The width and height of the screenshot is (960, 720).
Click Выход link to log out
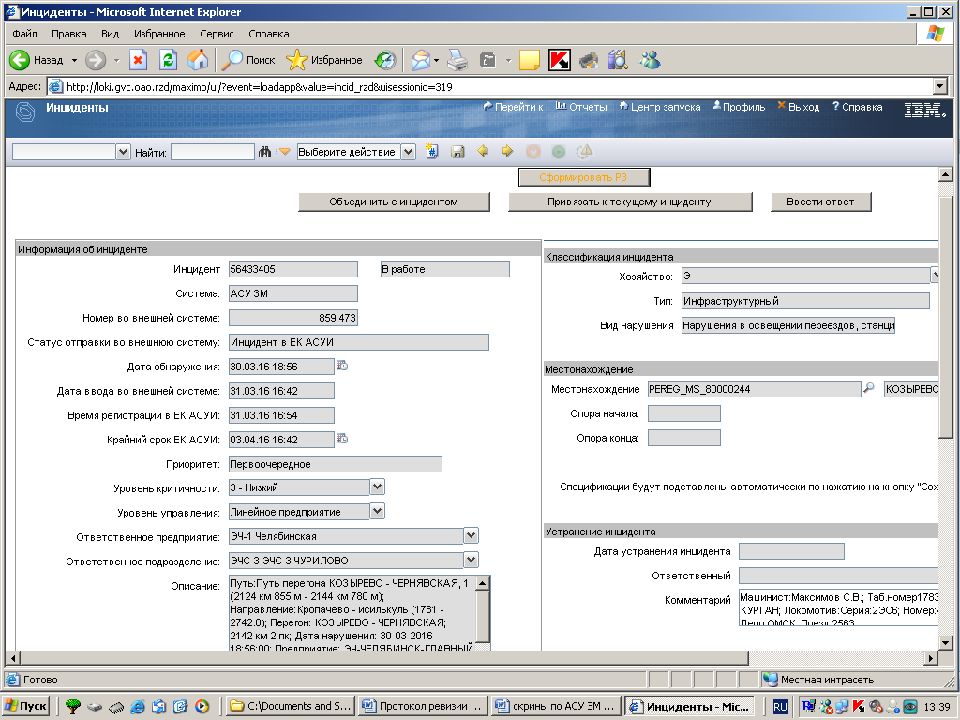(x=798, y=107)
